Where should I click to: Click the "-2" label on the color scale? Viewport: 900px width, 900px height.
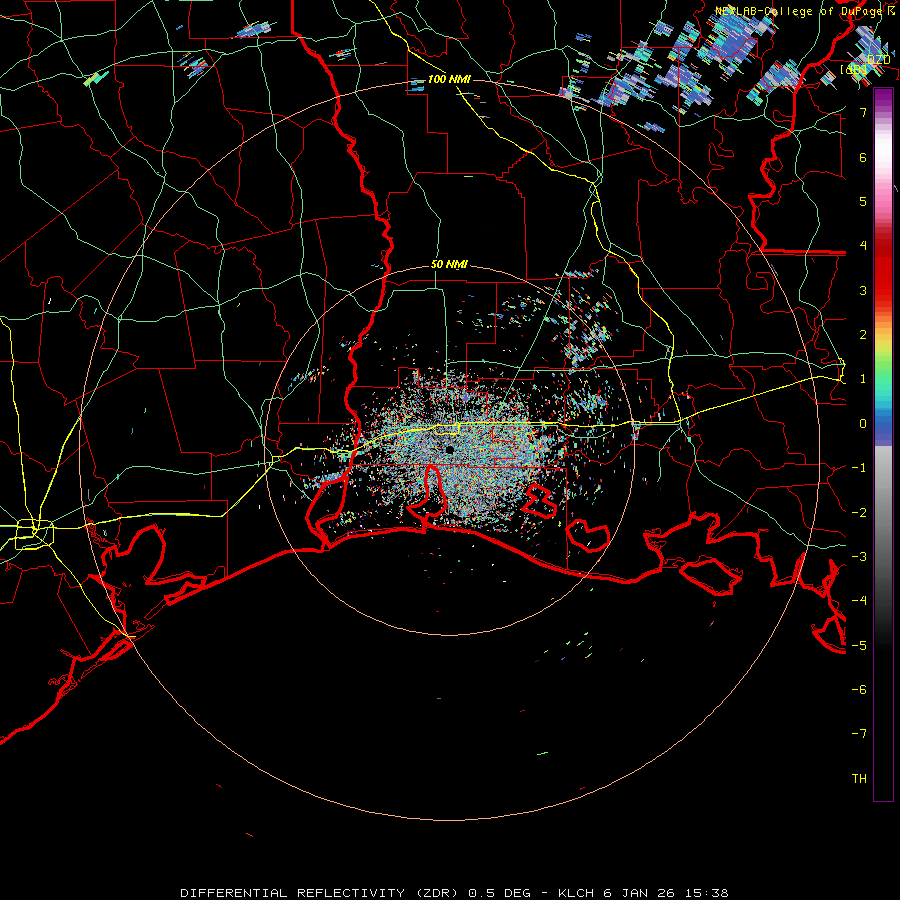(x=859, y=512)
